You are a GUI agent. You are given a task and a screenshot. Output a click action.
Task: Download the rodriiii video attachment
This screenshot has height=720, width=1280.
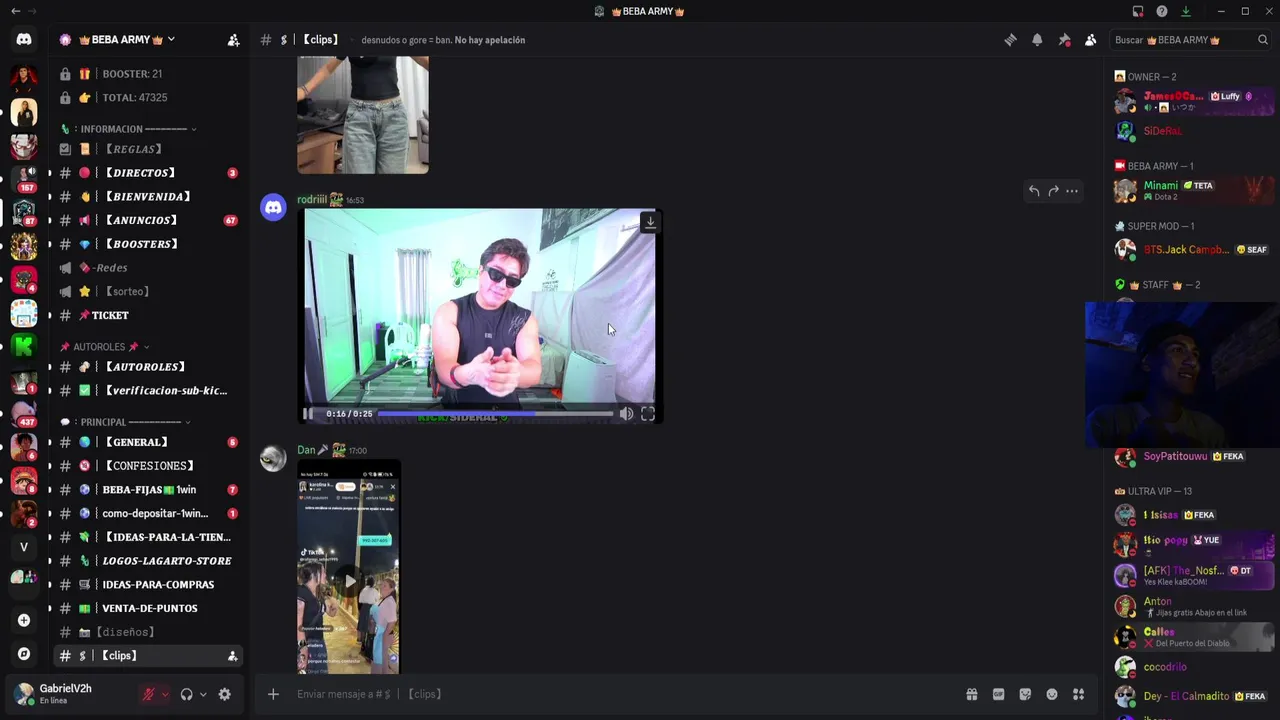click(x=650, y=222)
